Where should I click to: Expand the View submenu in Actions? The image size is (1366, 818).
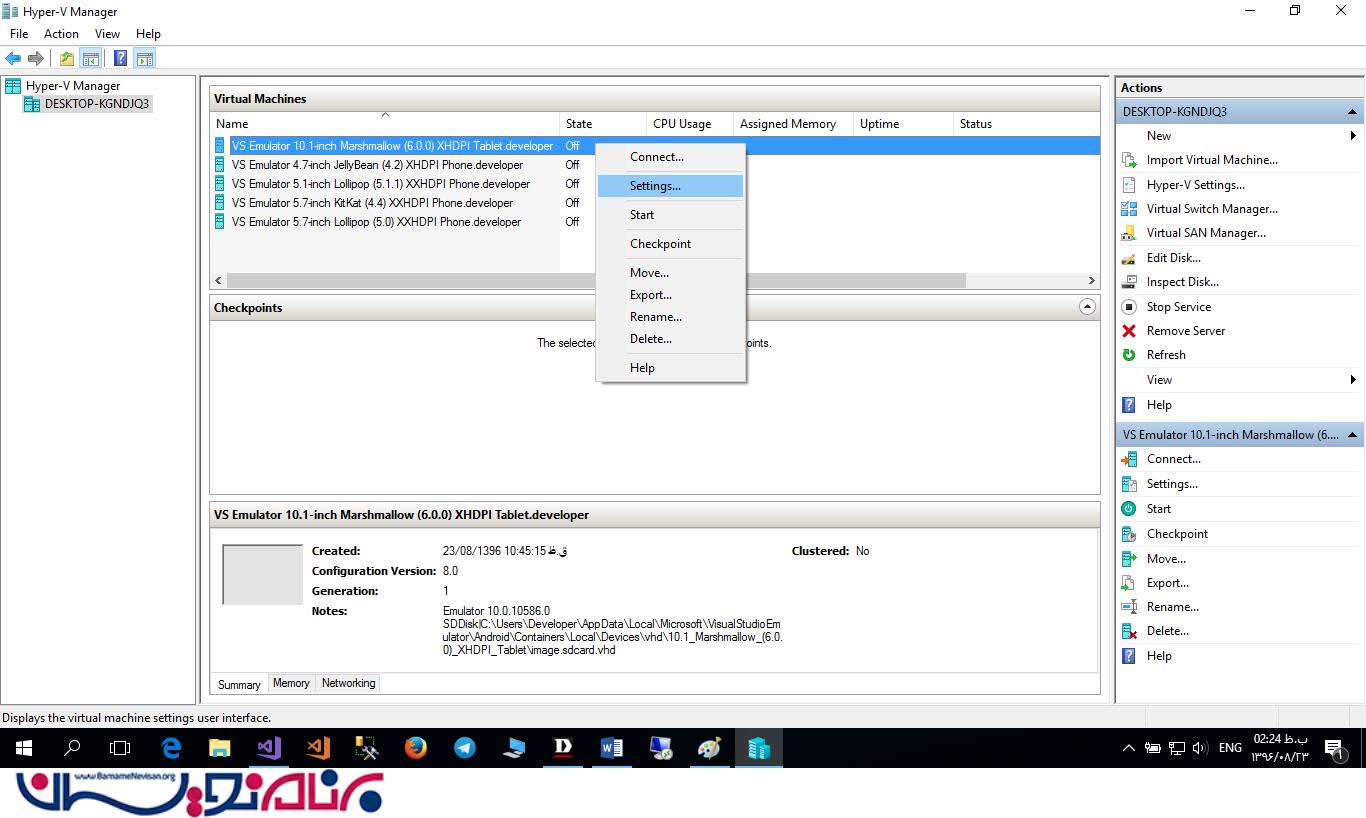pos(1352,380)
